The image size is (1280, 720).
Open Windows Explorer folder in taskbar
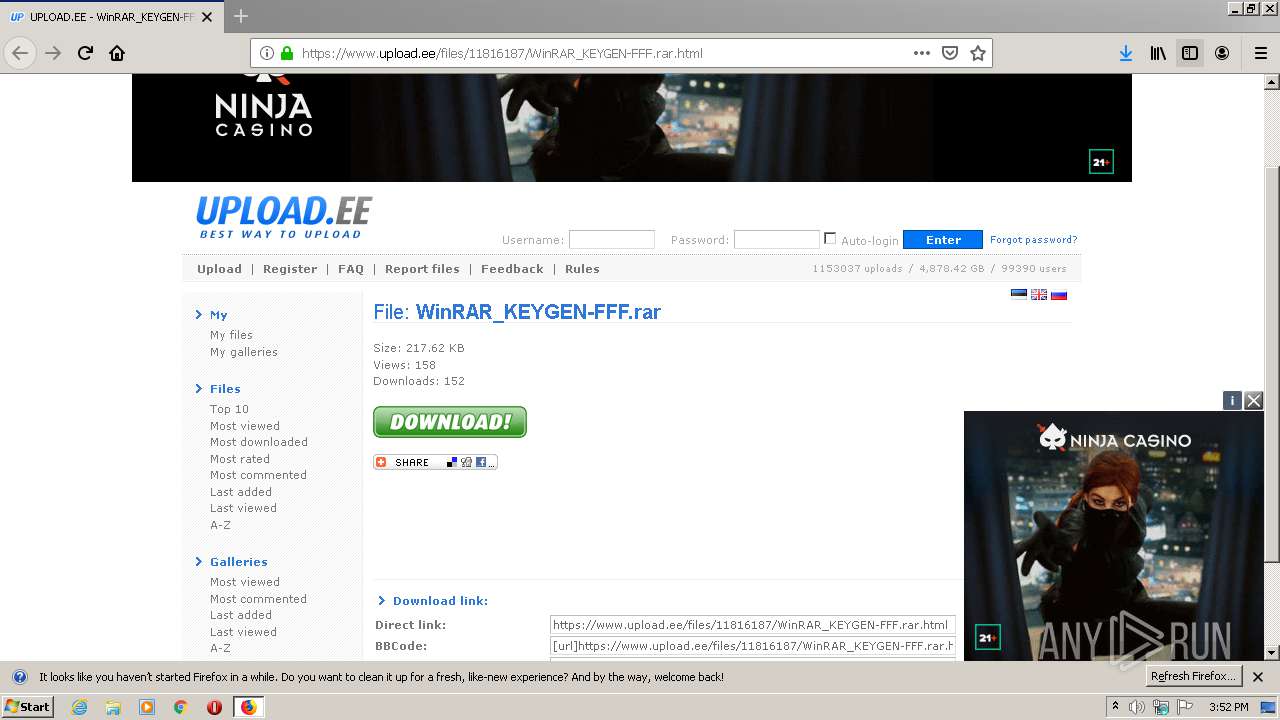pos(113,707)
